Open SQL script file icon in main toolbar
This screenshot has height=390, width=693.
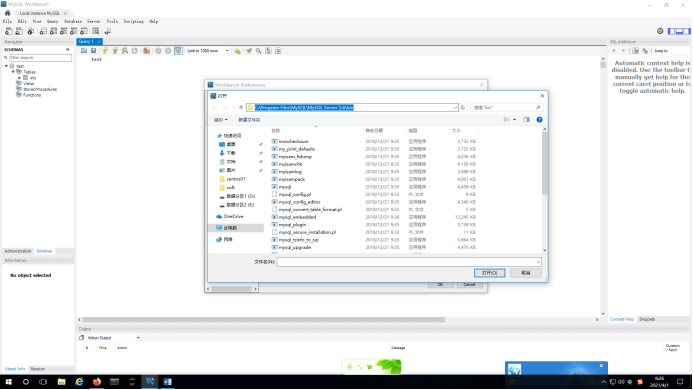coord(19,31)
